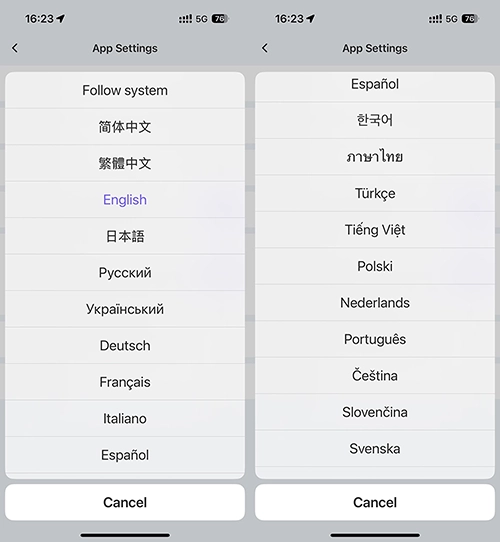The image size is (500, 542).
Task: Tap the 16:23 clock on left screen
Action: (x=39, y=19)
